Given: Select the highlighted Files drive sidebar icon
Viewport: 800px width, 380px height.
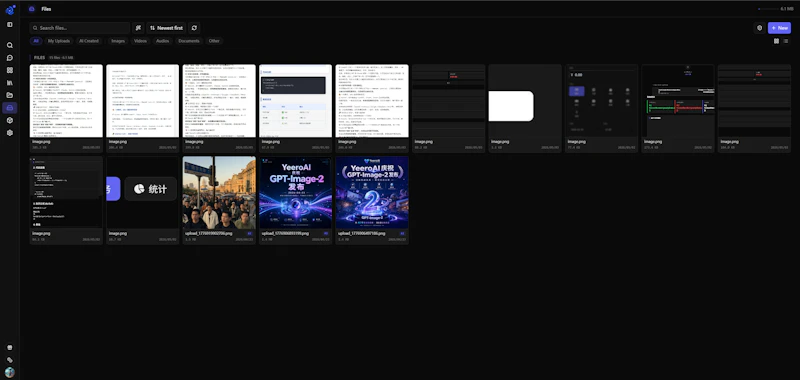Looking at the screenshot, I should (x=10, y=108).
